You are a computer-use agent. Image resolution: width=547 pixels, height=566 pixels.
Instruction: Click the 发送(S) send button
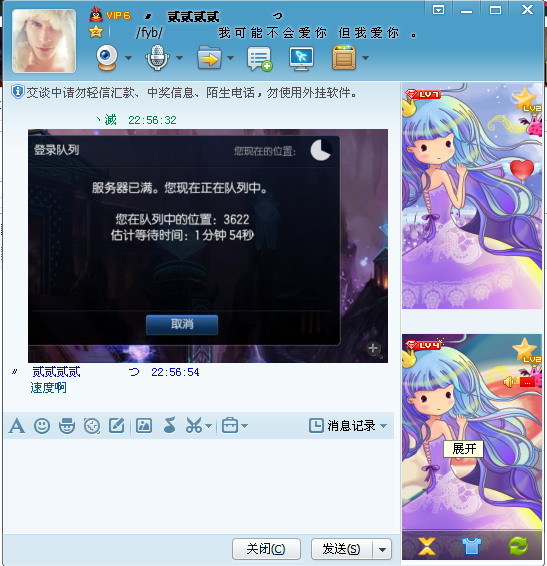342,549
